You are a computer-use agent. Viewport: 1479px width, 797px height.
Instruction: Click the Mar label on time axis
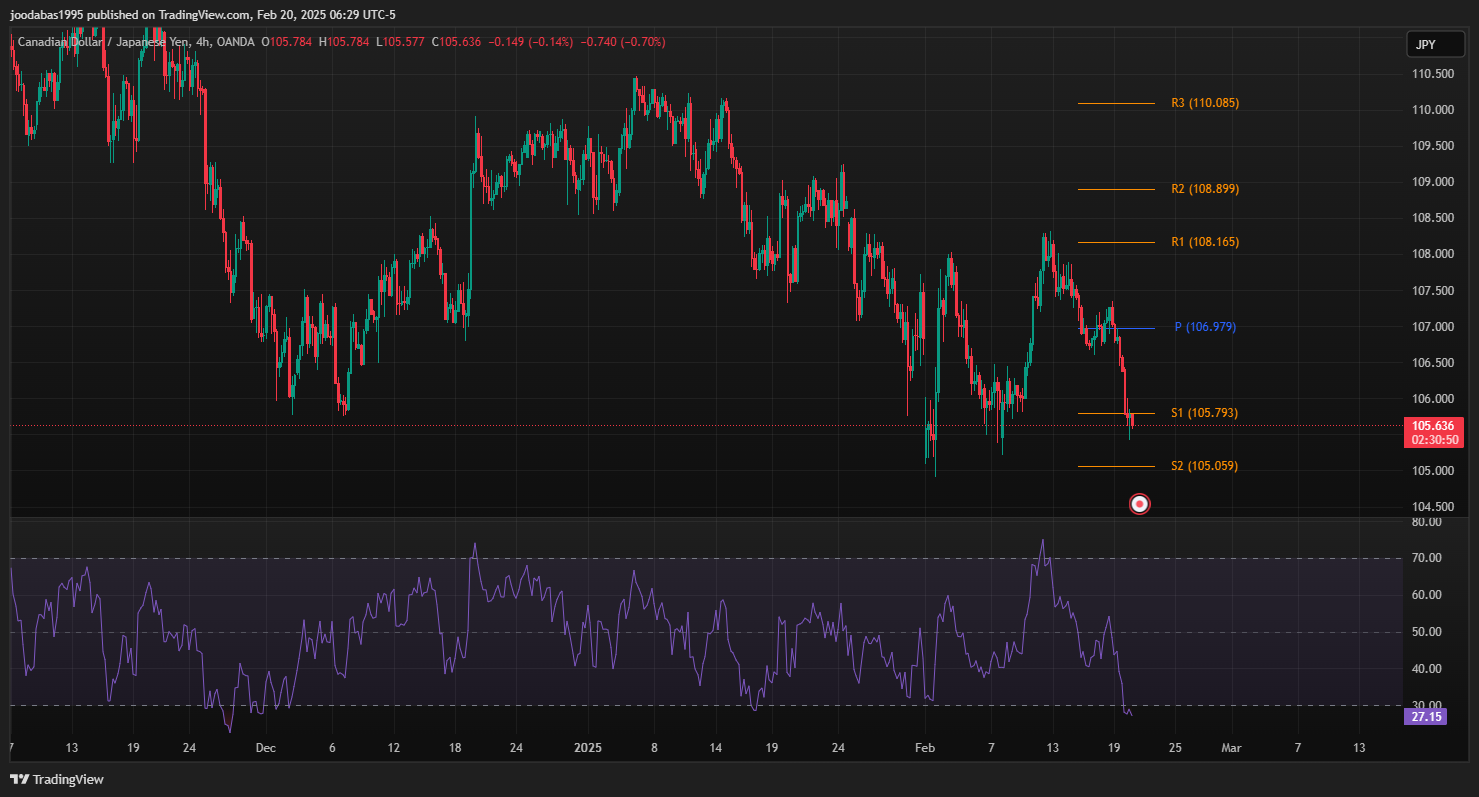(1232, 748)
